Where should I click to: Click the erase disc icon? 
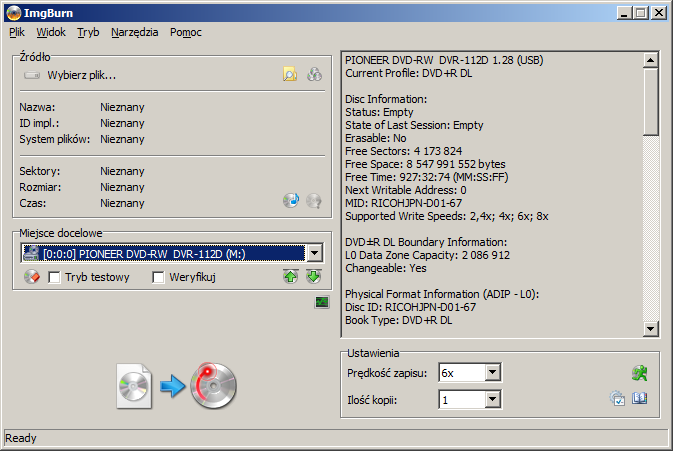click(32, 277)
